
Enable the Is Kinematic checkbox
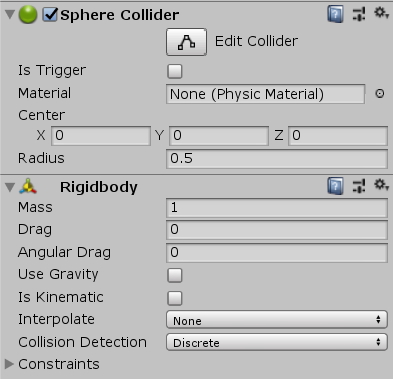(x=175, y=298)
